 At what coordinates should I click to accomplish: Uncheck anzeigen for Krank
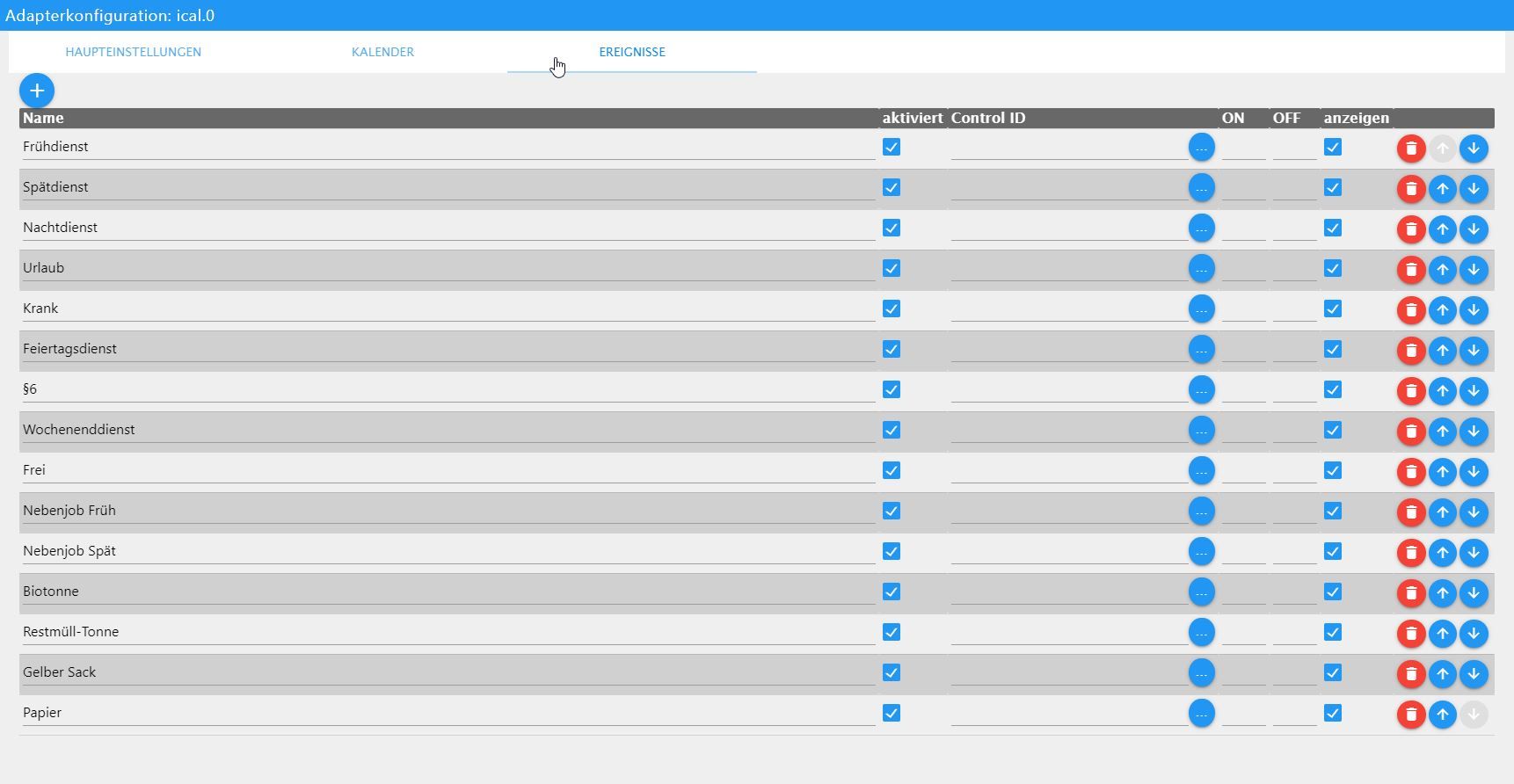(1333, 309)
